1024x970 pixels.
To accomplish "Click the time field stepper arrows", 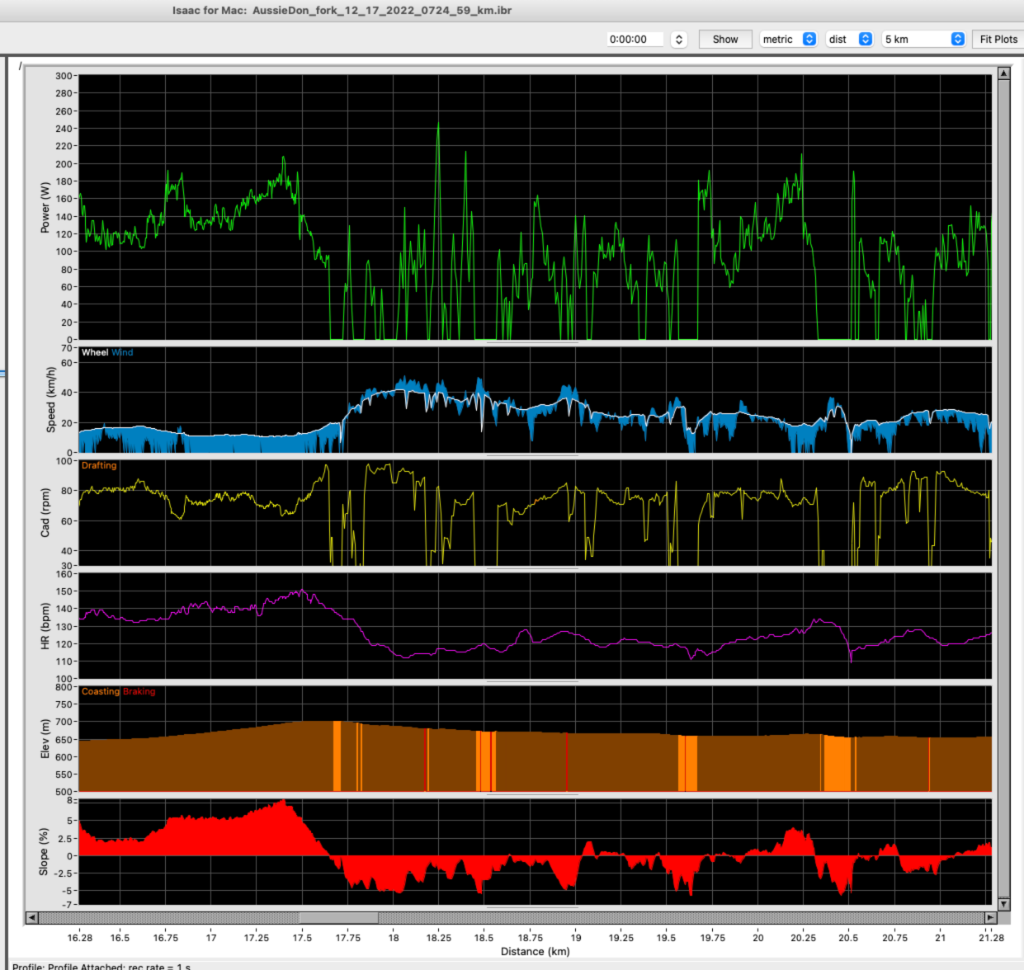I will coord(679,39).
